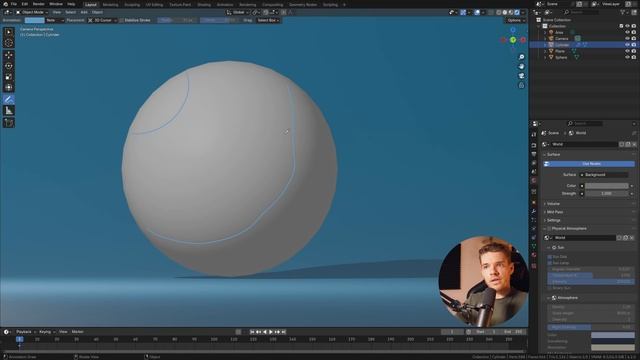Click the zoom view icon in viewport
Screen dimensions: 640x360
(x=521, y=57)
